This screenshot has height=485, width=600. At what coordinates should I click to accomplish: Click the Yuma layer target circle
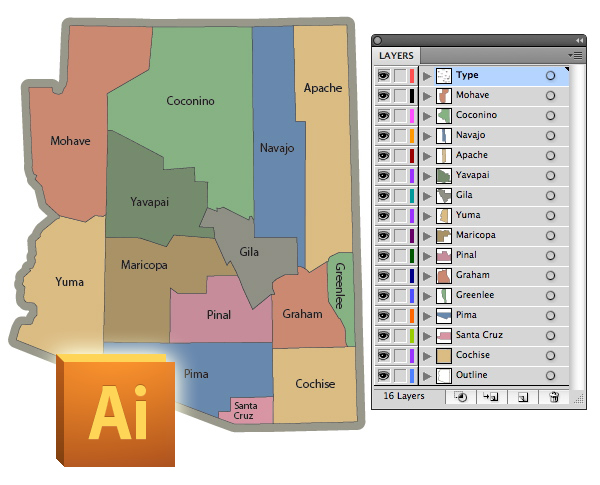[550, 216]
